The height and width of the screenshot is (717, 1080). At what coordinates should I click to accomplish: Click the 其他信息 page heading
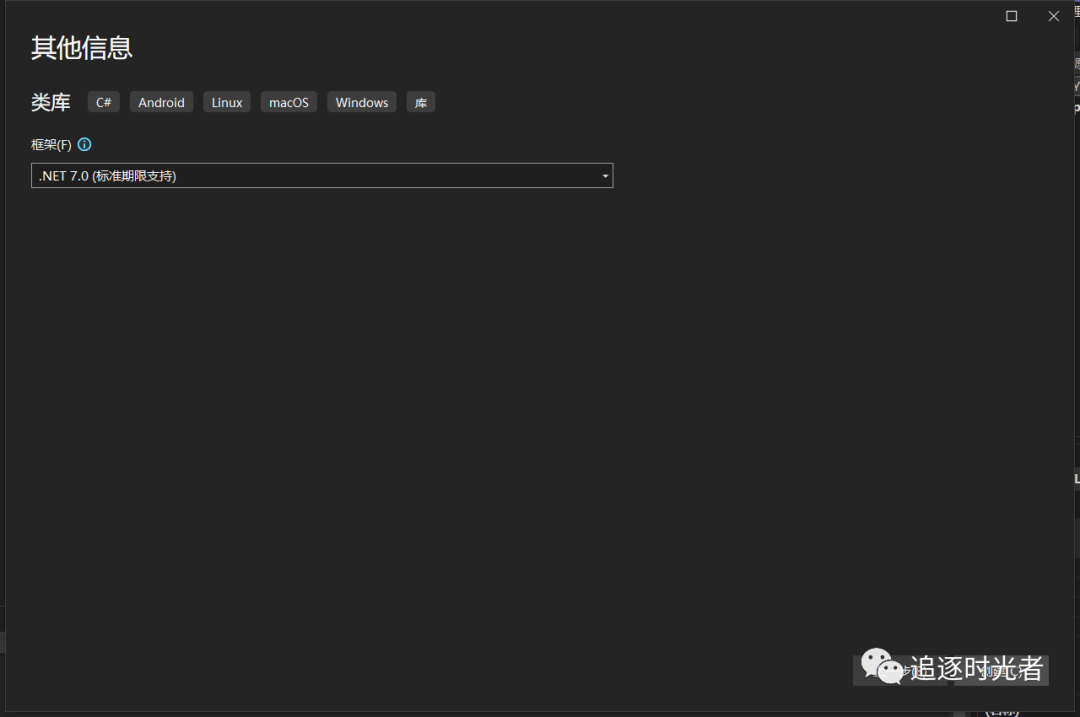(x=81, y=48)
